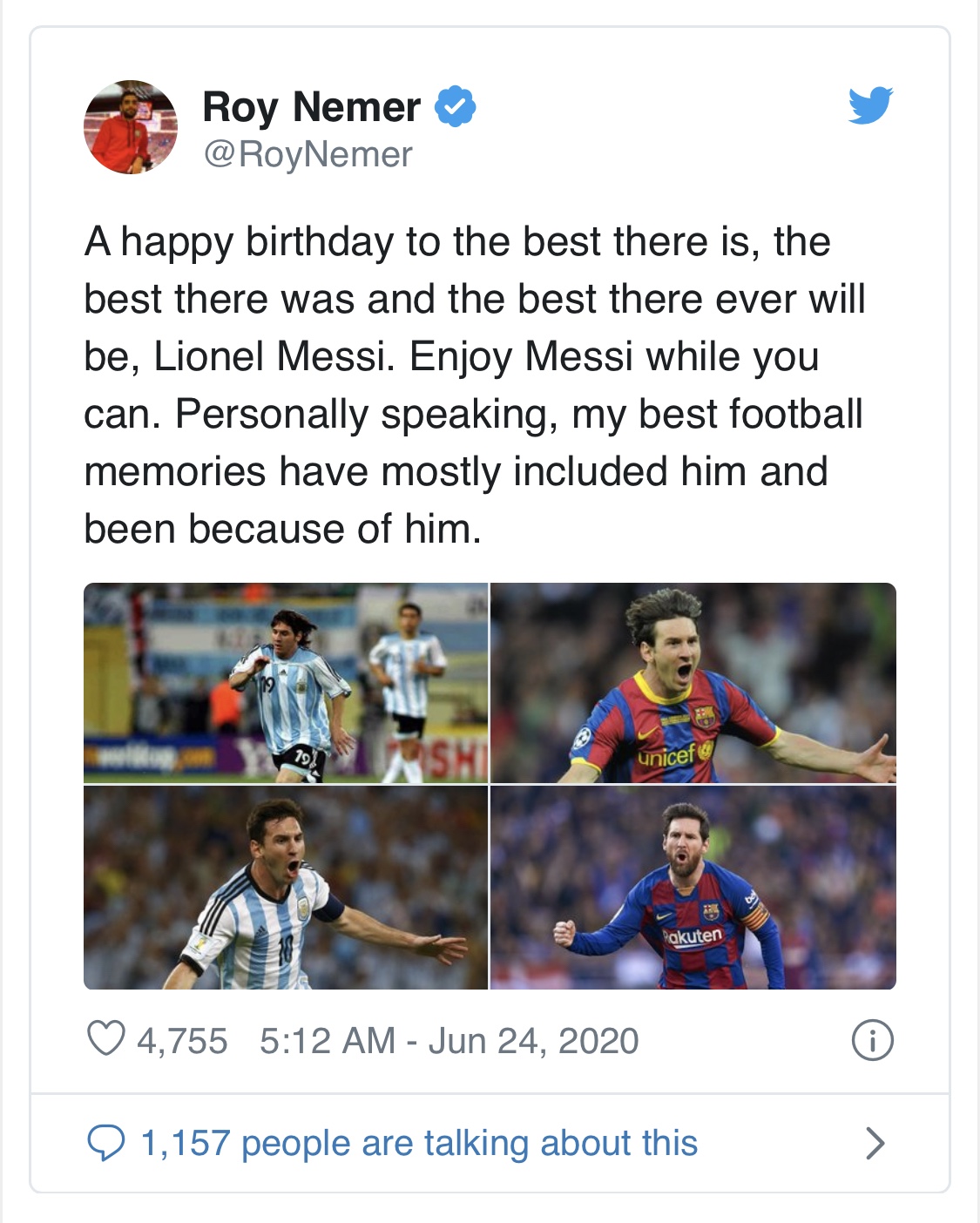Expand the conversation with the right chevron

click(x=875, y=1143)
